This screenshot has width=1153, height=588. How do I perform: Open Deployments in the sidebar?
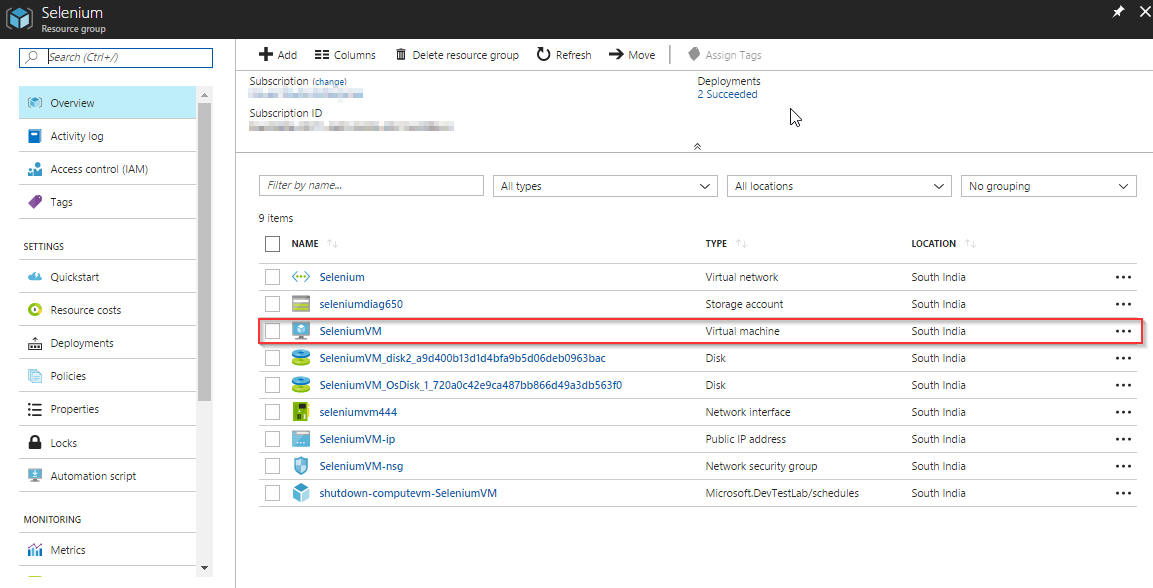[107, 343]
